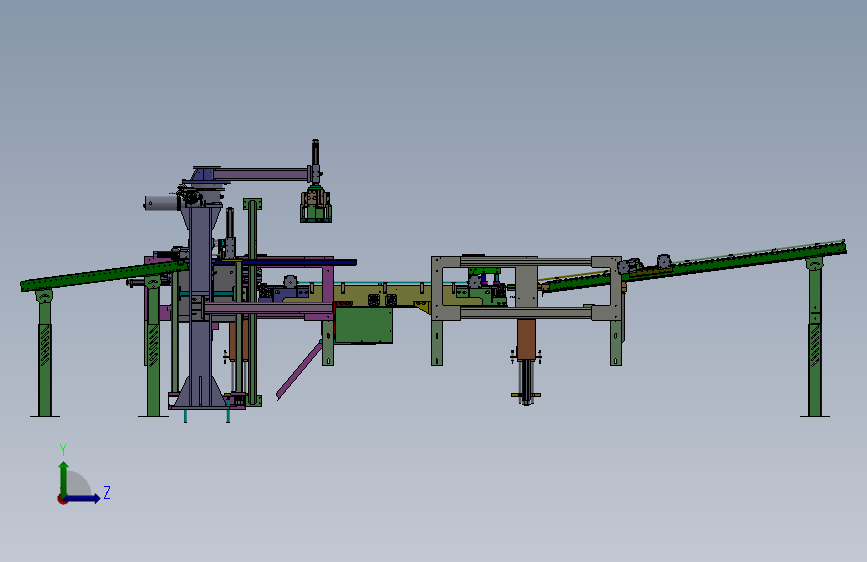Select the purple horizontal boom arm at the top
Screen dimensions: 867x562
click(x=260, y=175)
